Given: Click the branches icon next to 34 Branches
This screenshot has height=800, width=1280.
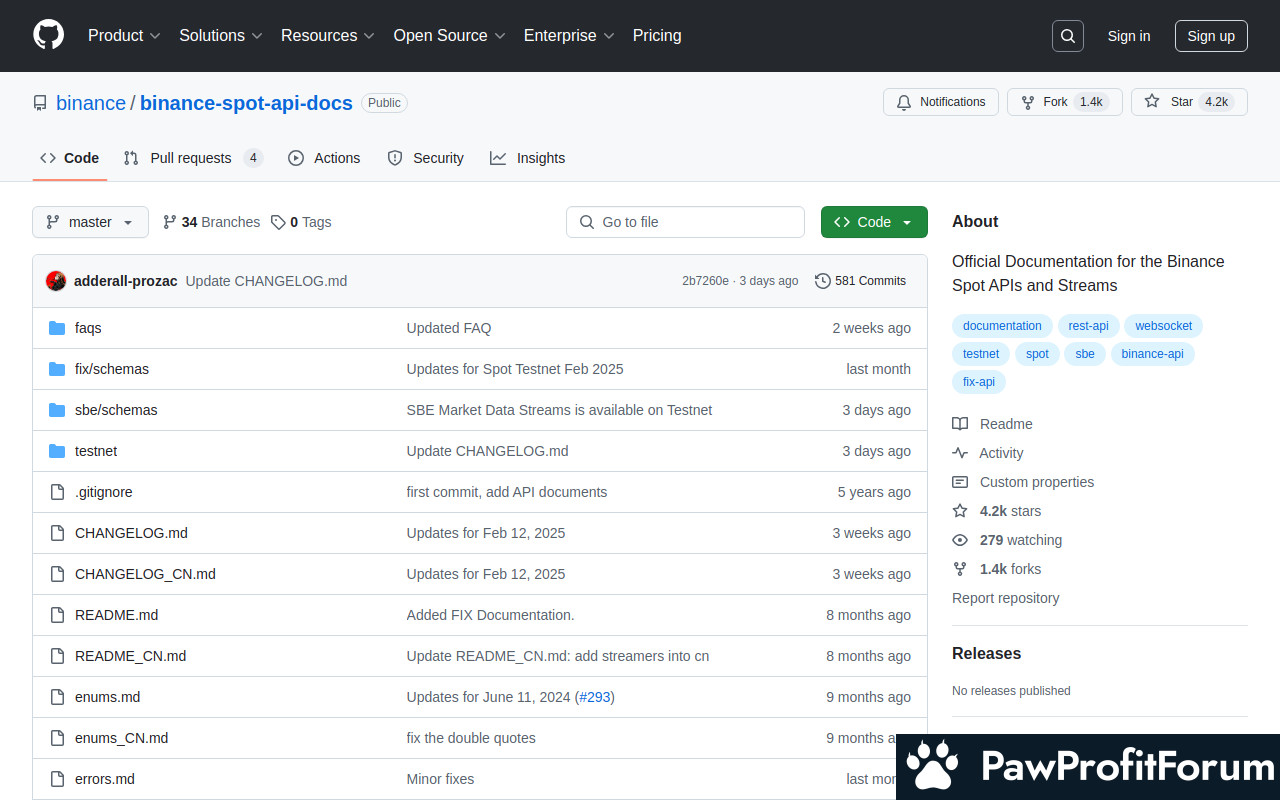Looking at the screenshot, I should 170,222.
